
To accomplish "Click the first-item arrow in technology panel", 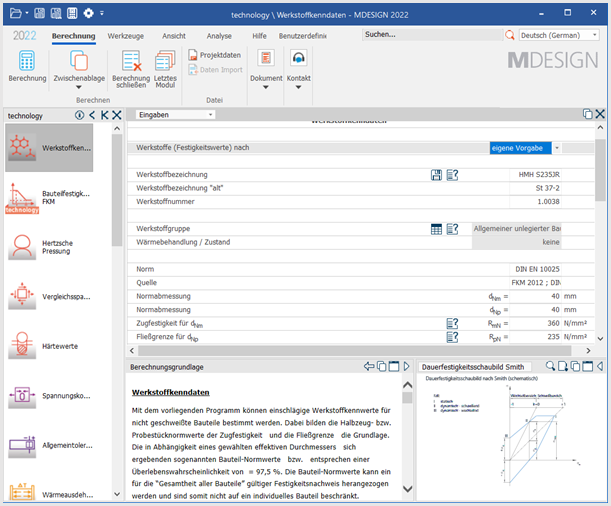I will [104, 115].
